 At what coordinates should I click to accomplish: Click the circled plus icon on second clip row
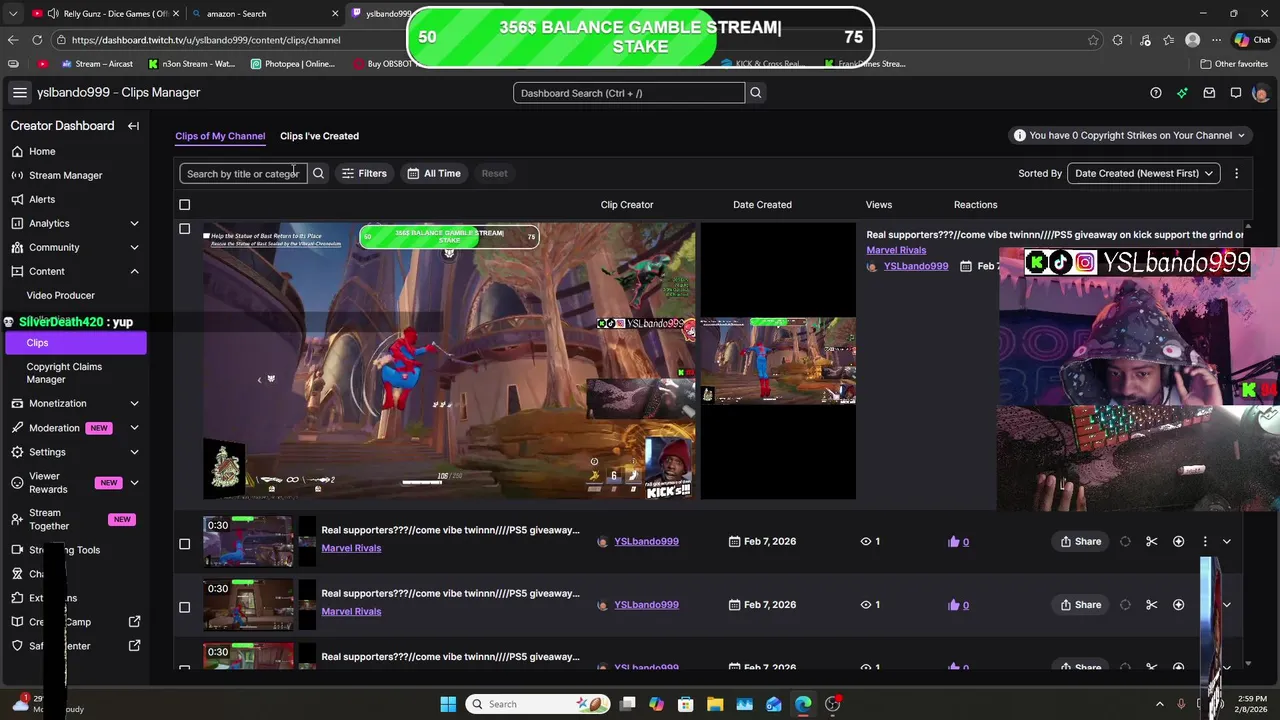(1178, 604)
